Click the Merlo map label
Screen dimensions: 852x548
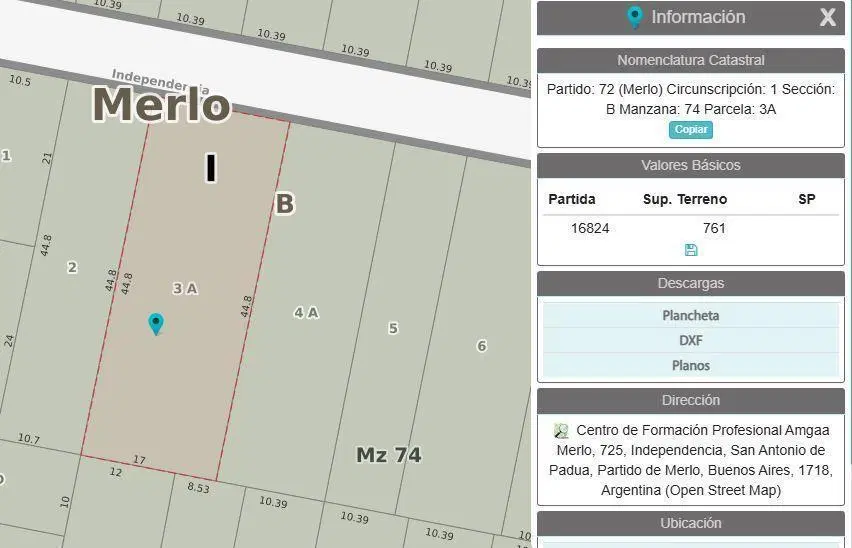click(x=161, y=104)
